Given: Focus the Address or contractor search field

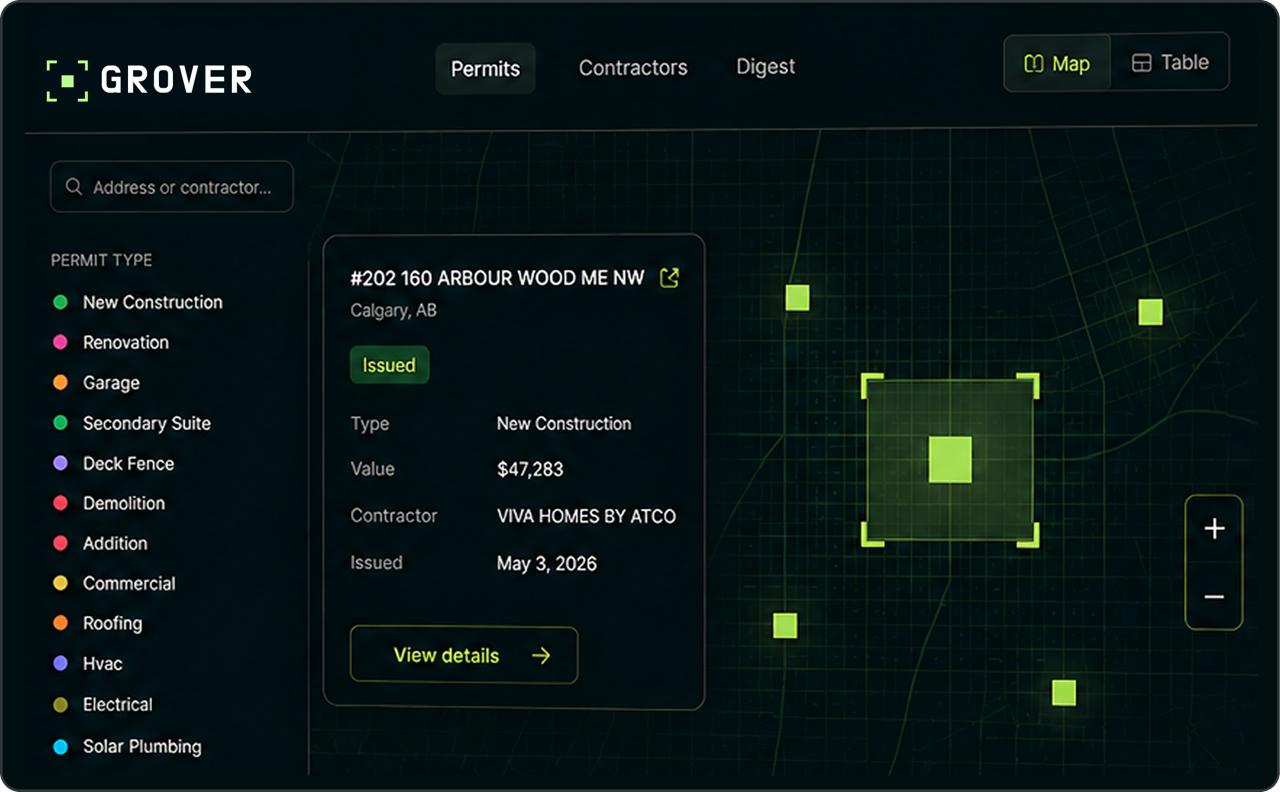Looking at the screenshot, I should pos(172,187).
